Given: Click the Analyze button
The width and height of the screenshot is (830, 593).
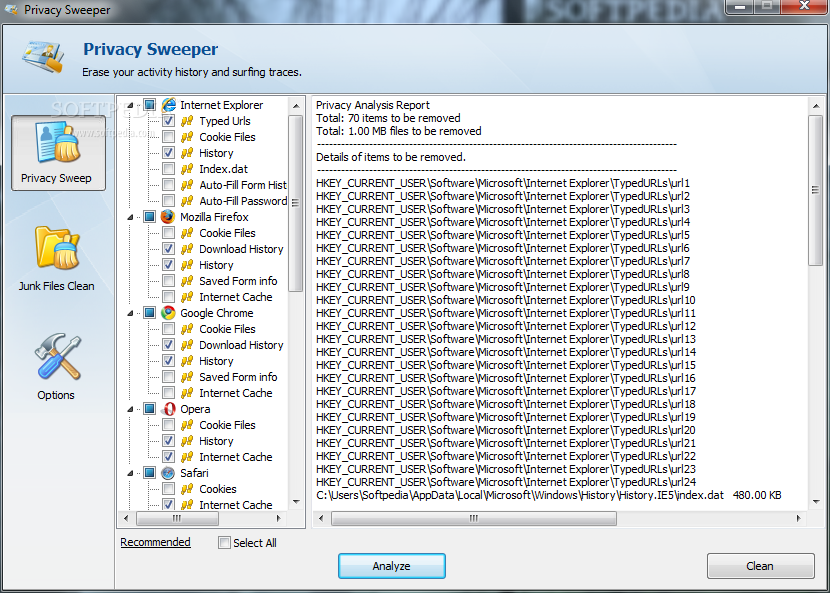Looking at the screenshot, I should coord(392,566).
